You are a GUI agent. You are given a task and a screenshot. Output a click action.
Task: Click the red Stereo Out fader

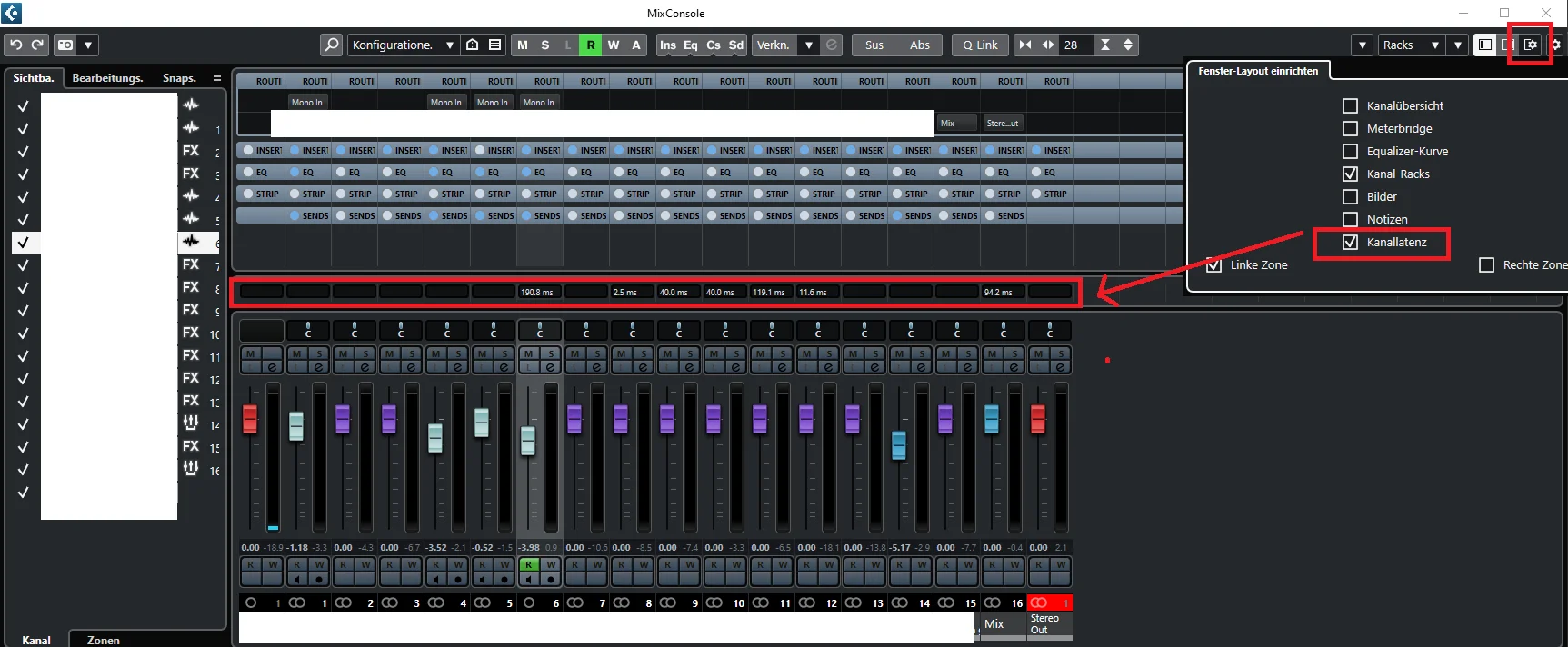tap(1037, 419)
